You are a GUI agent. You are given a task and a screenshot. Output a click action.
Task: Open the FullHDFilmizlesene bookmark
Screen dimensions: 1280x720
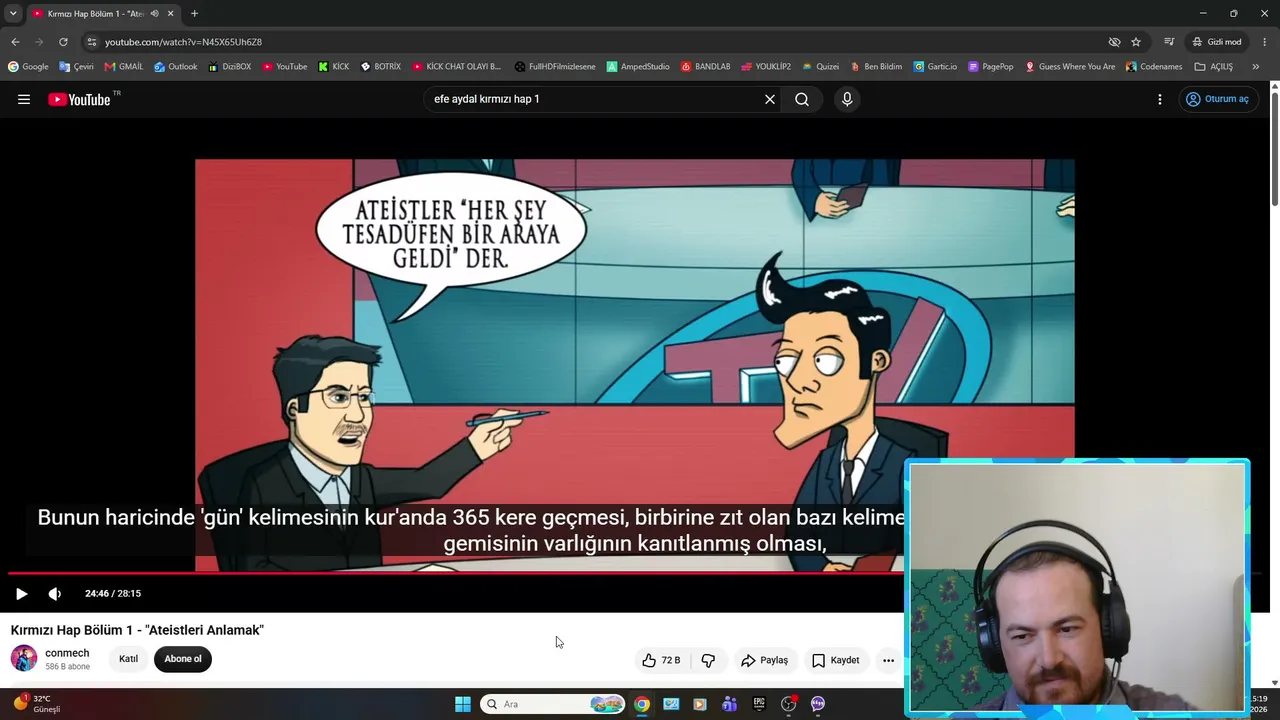pos(555,67)
